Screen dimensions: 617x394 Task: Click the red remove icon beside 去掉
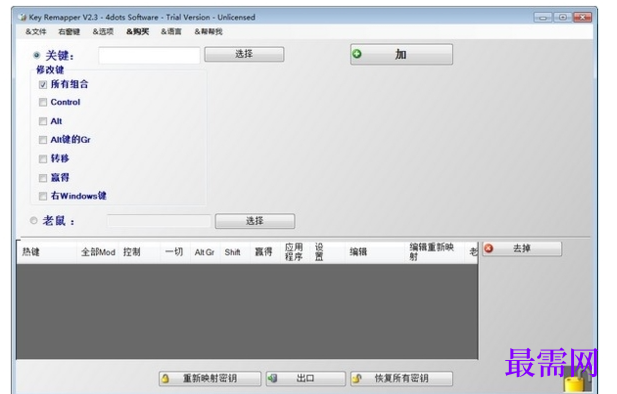489,248
